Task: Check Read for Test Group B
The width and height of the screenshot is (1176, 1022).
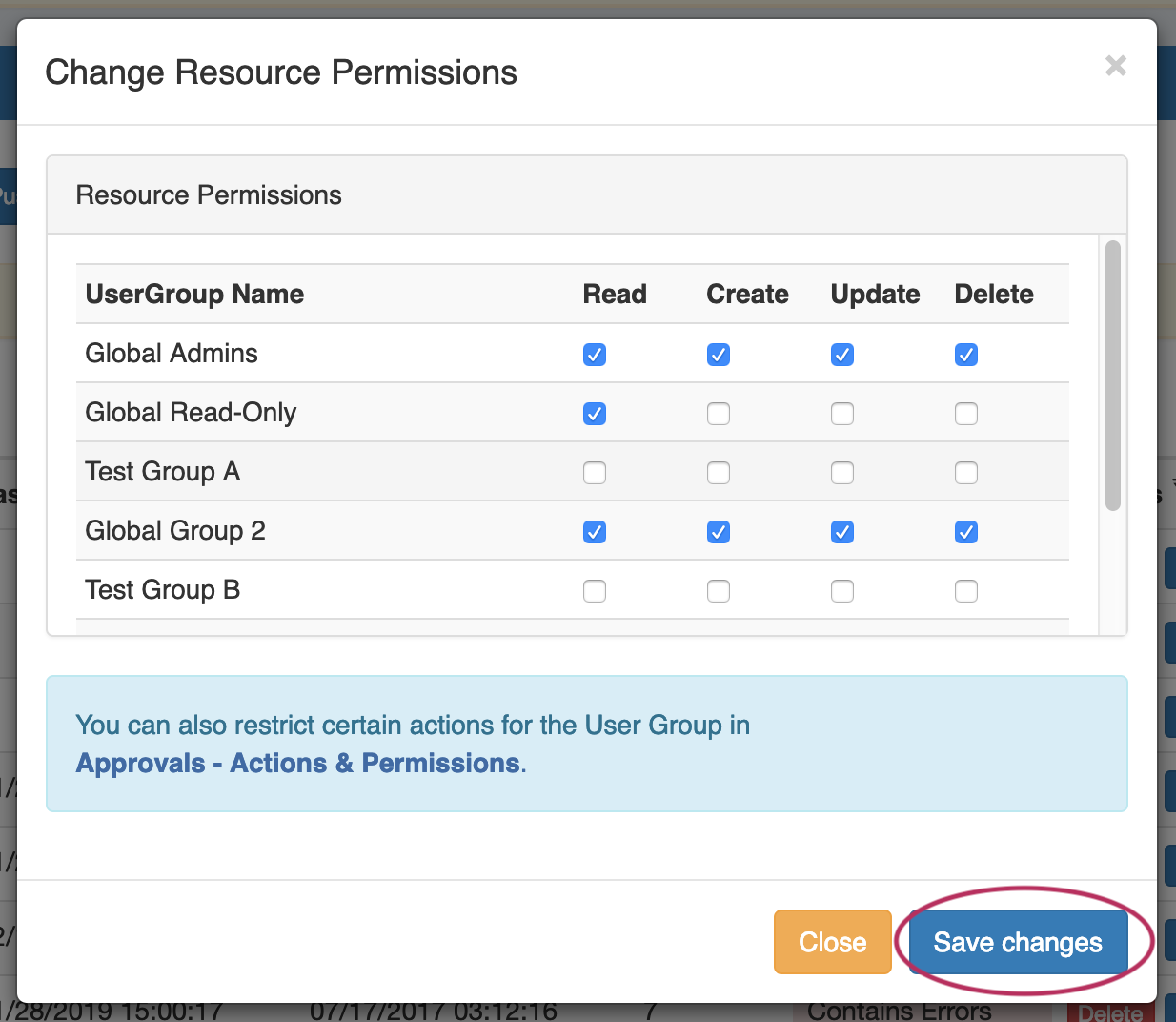Action: tap(595, 591)
